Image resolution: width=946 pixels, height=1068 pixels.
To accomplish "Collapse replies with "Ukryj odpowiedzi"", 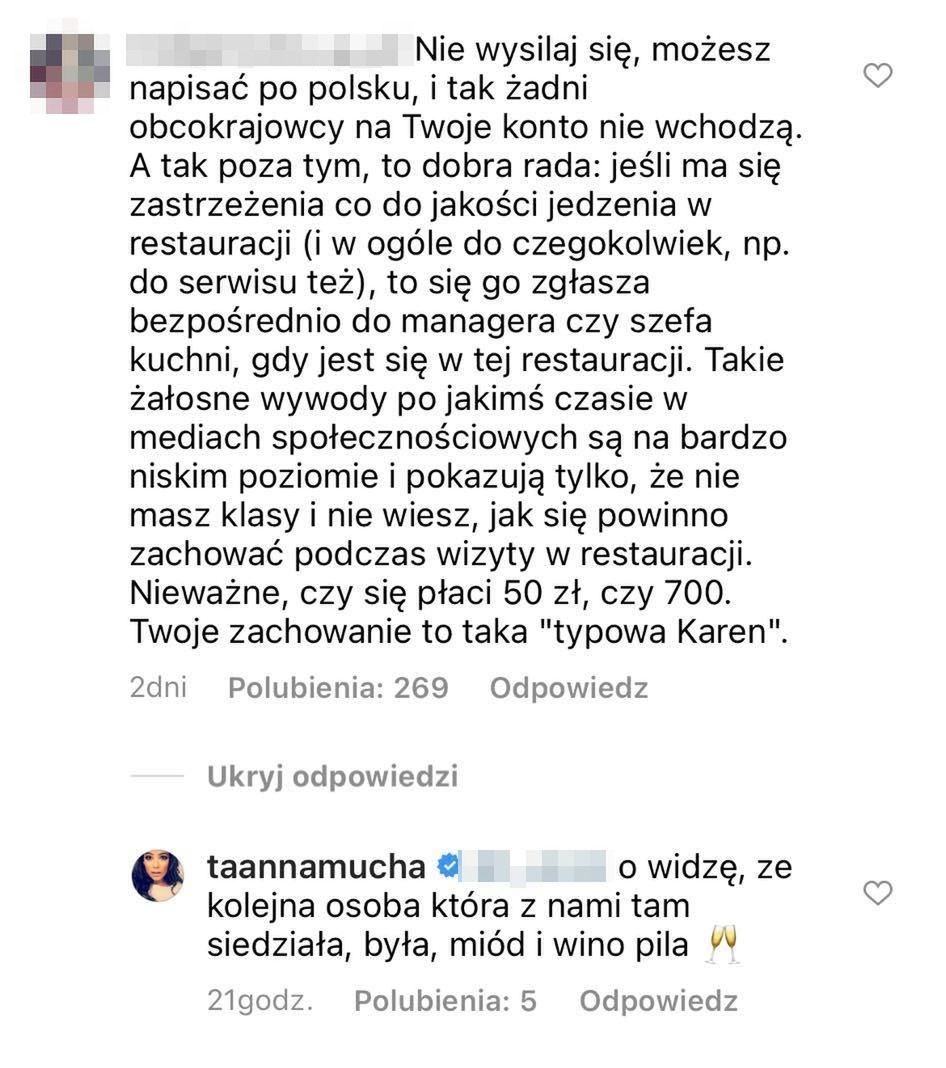I will tap(332, 777).
